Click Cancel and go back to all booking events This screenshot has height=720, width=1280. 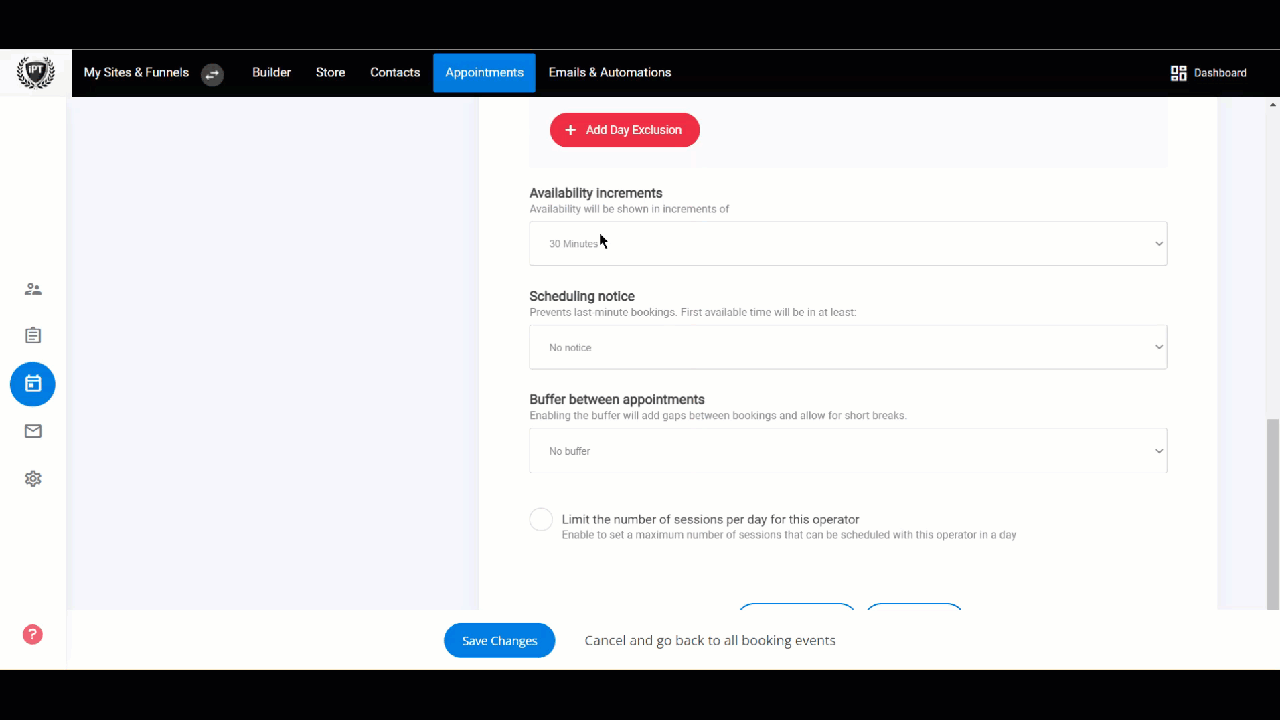point(710,640)
